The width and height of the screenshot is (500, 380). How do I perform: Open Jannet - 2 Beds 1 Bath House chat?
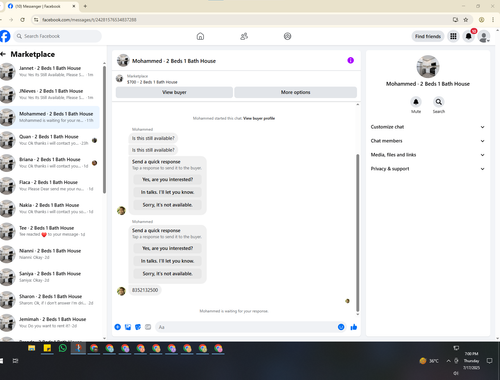tap(50, 71)
